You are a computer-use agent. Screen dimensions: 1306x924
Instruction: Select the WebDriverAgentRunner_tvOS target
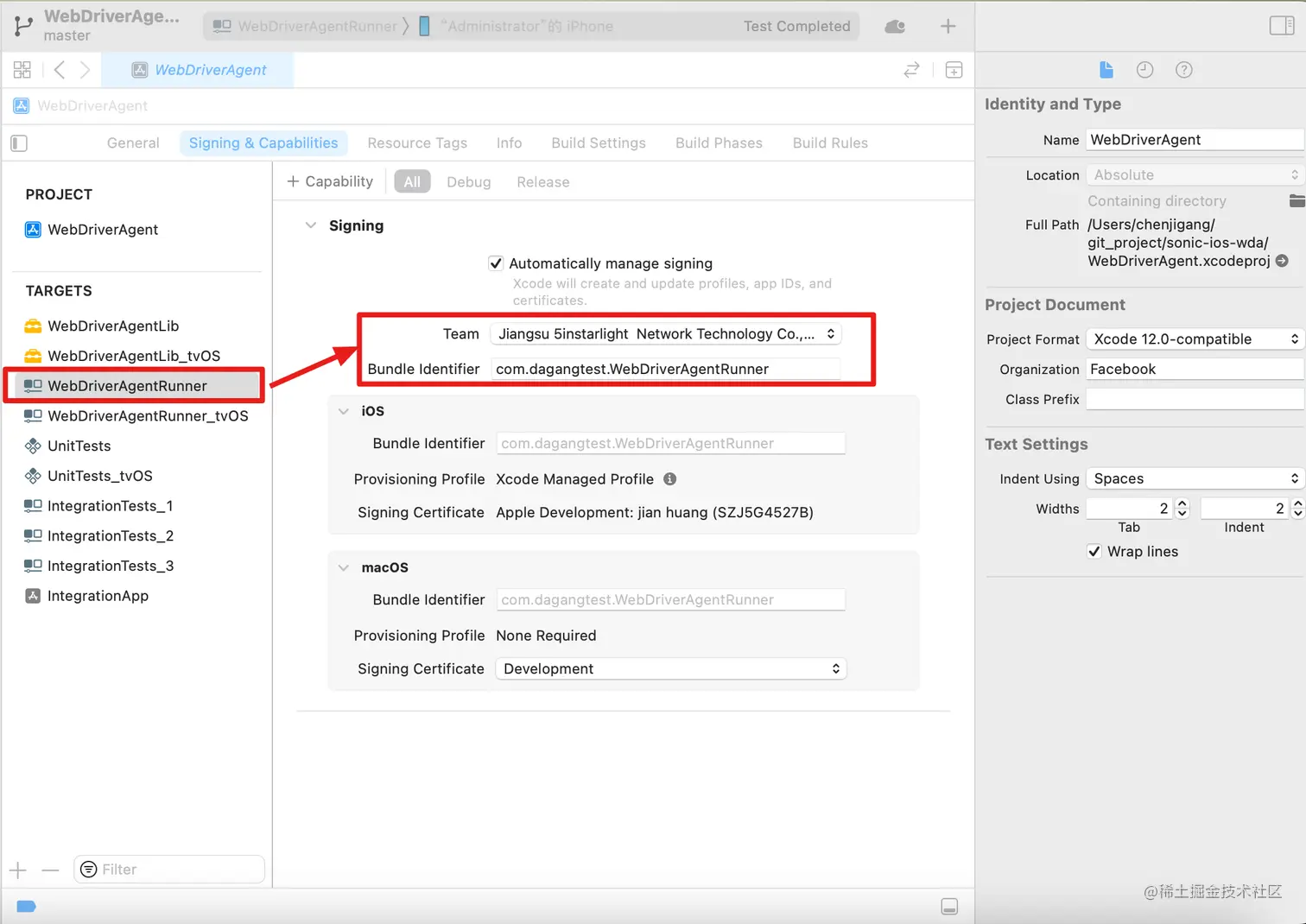tap(136, 416)
